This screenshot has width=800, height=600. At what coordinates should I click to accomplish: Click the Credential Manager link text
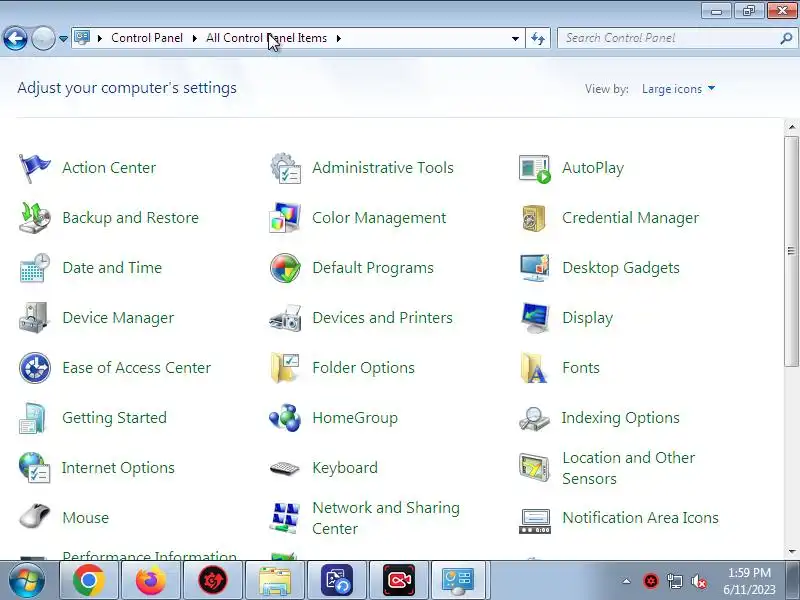click(x=630, y=218)
